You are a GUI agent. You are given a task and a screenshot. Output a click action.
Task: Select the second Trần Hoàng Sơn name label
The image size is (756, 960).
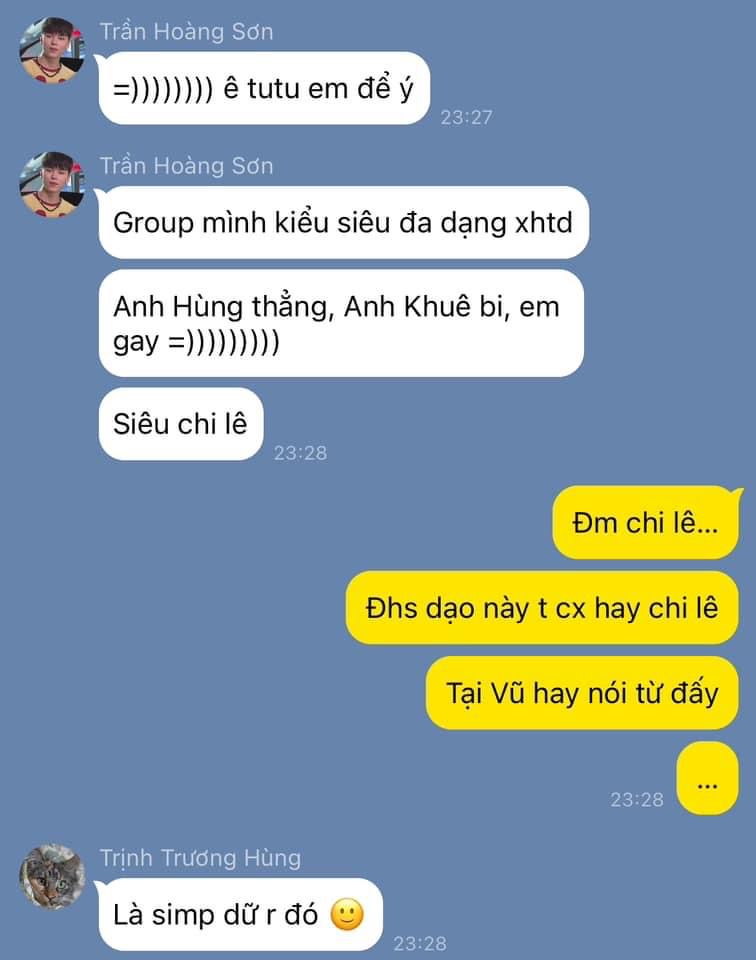[x=186, y=167]
